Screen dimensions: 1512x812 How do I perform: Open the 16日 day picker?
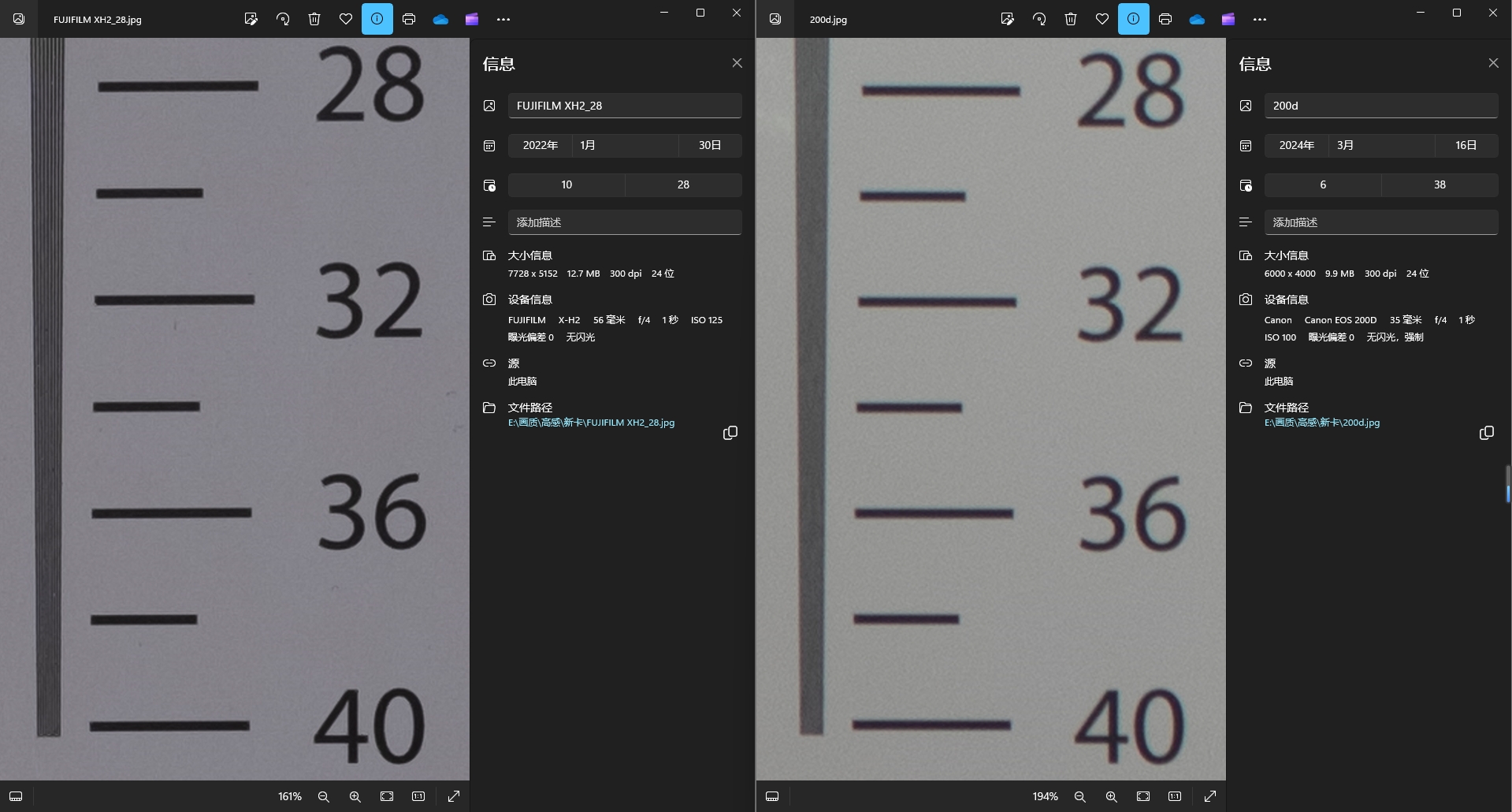1466,145
